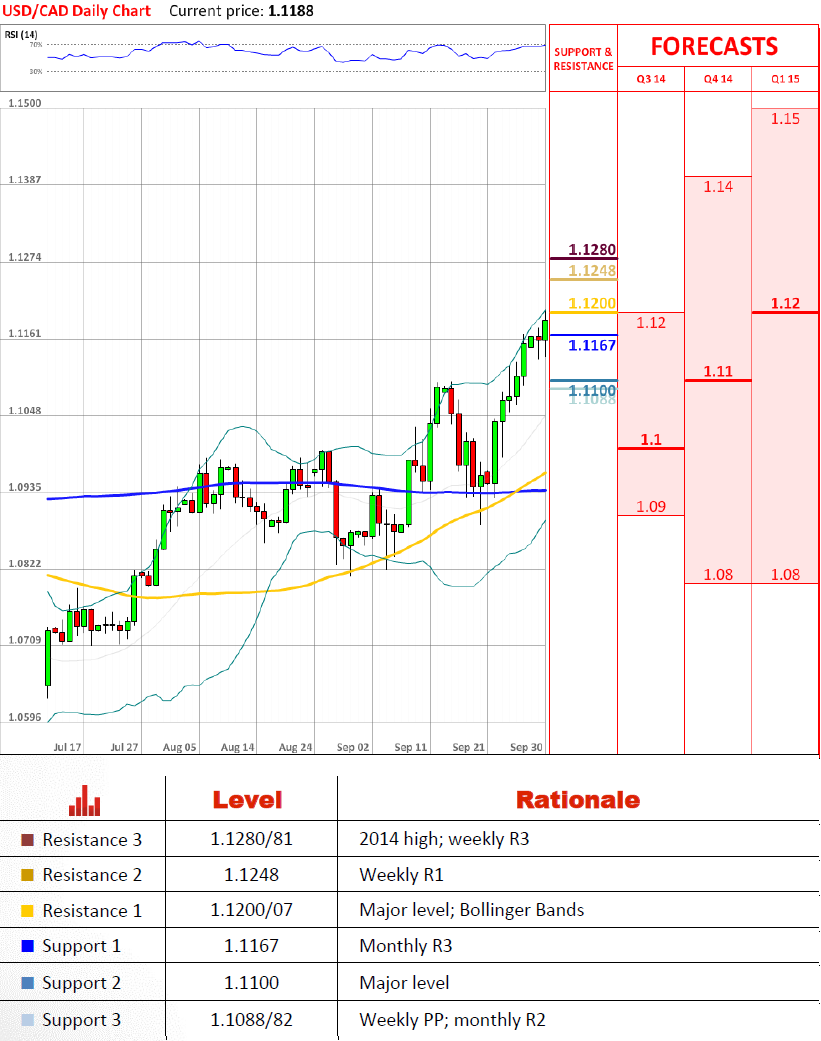
Task: Click the 1.0596 price axis label
Action: click(25, 717)
